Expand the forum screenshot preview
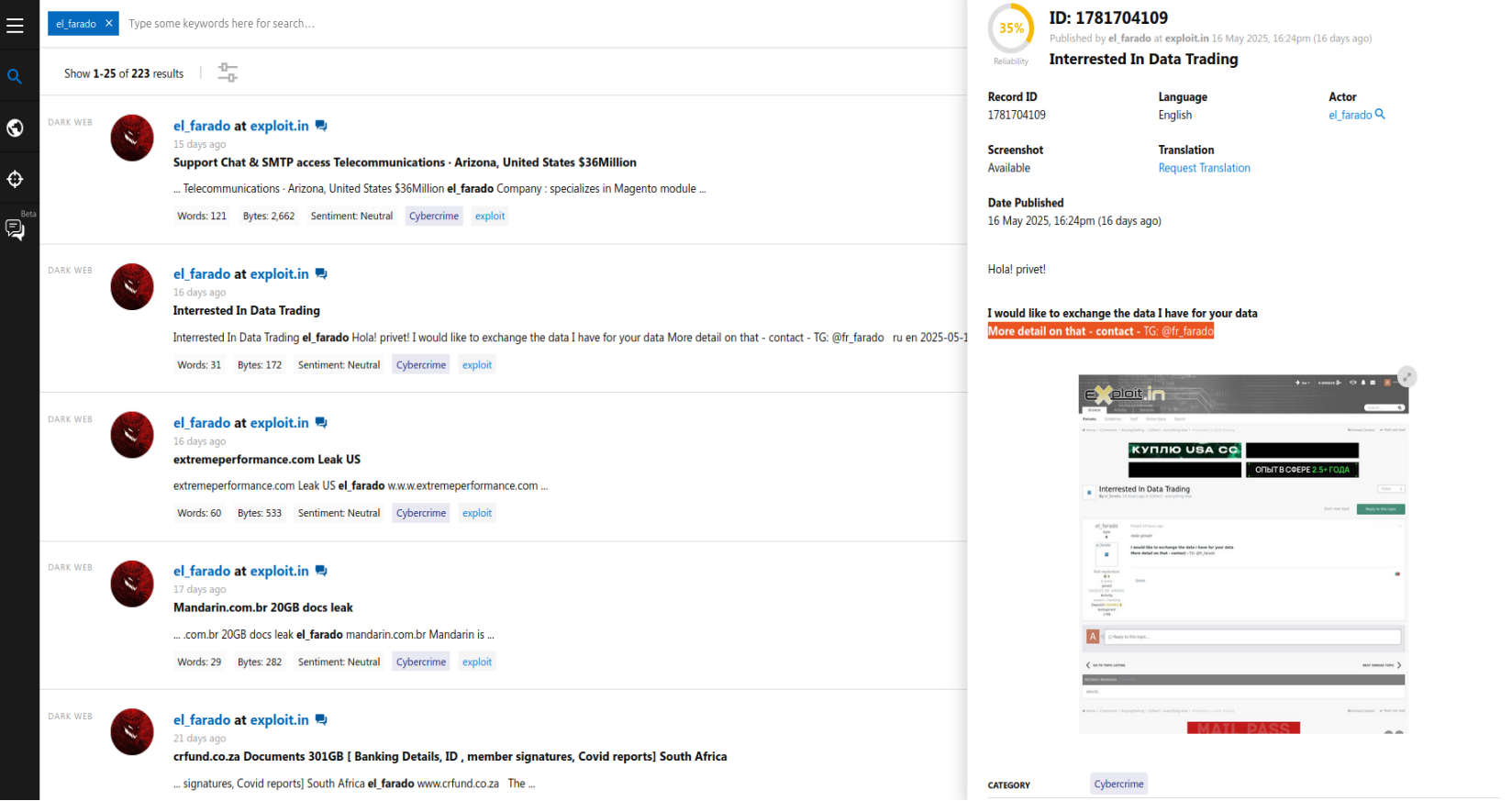1512x801 pixels. [x=1406, y=377]
